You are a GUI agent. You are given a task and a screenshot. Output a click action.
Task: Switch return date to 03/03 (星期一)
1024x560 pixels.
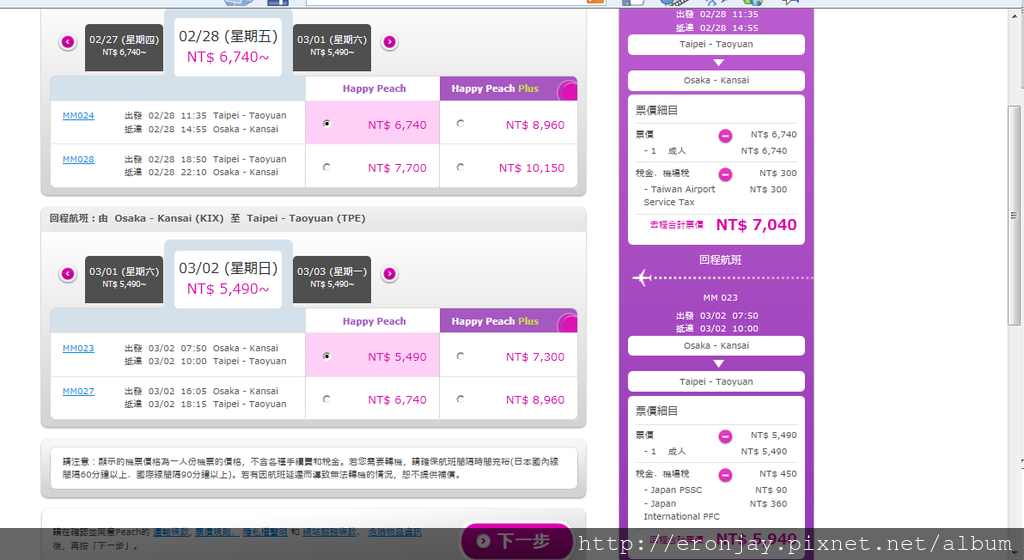(x=332, y=279)
